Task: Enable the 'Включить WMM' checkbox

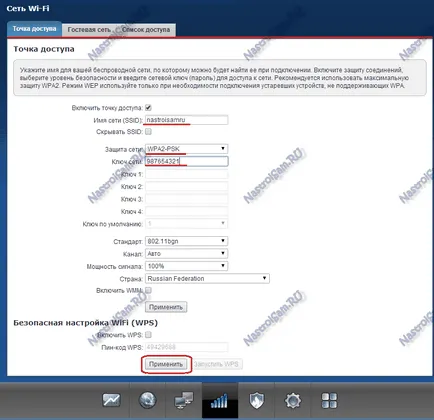Action: (148, 290)
